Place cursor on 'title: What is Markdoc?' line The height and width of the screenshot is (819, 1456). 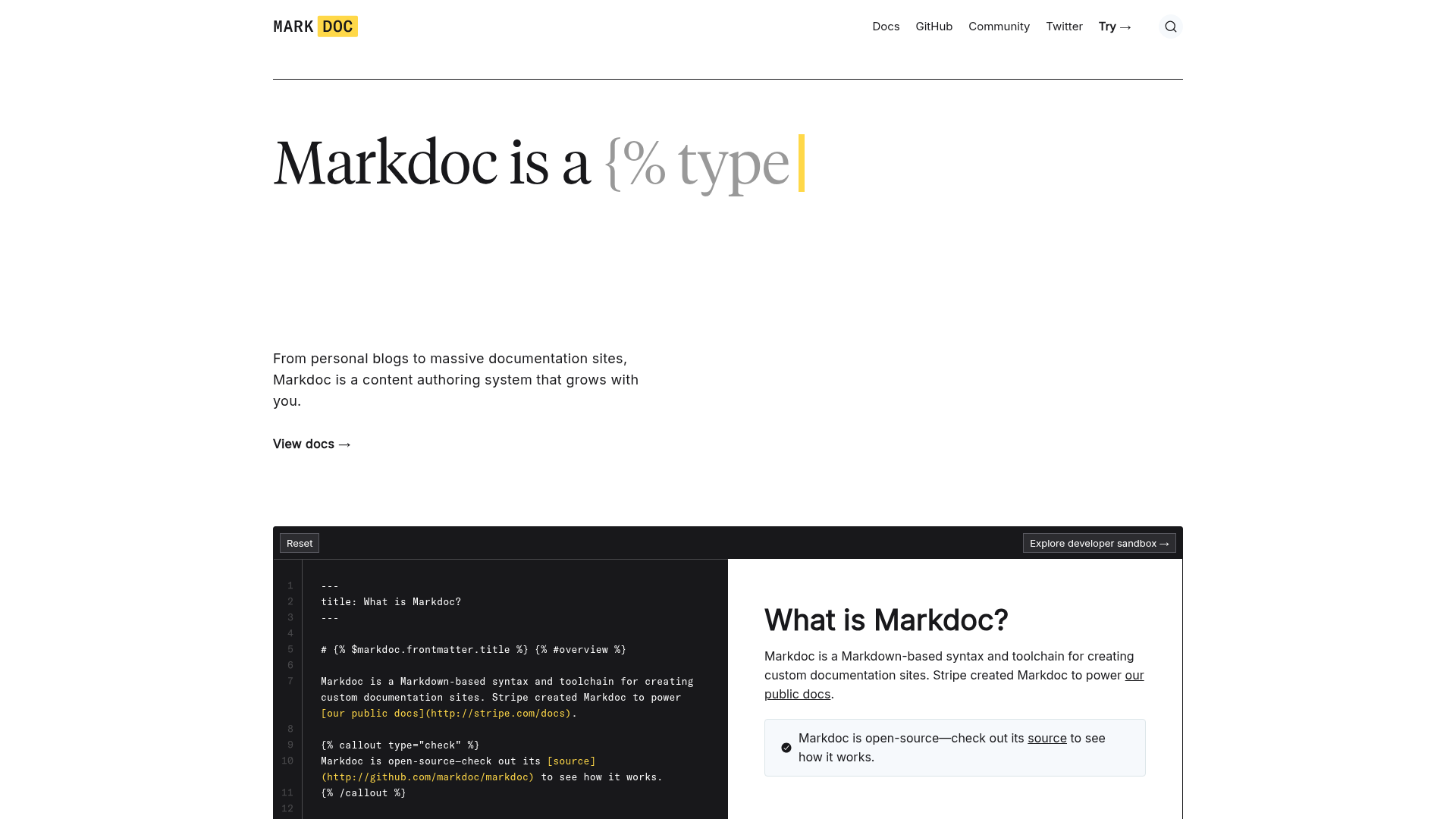[x=391, y=602]
